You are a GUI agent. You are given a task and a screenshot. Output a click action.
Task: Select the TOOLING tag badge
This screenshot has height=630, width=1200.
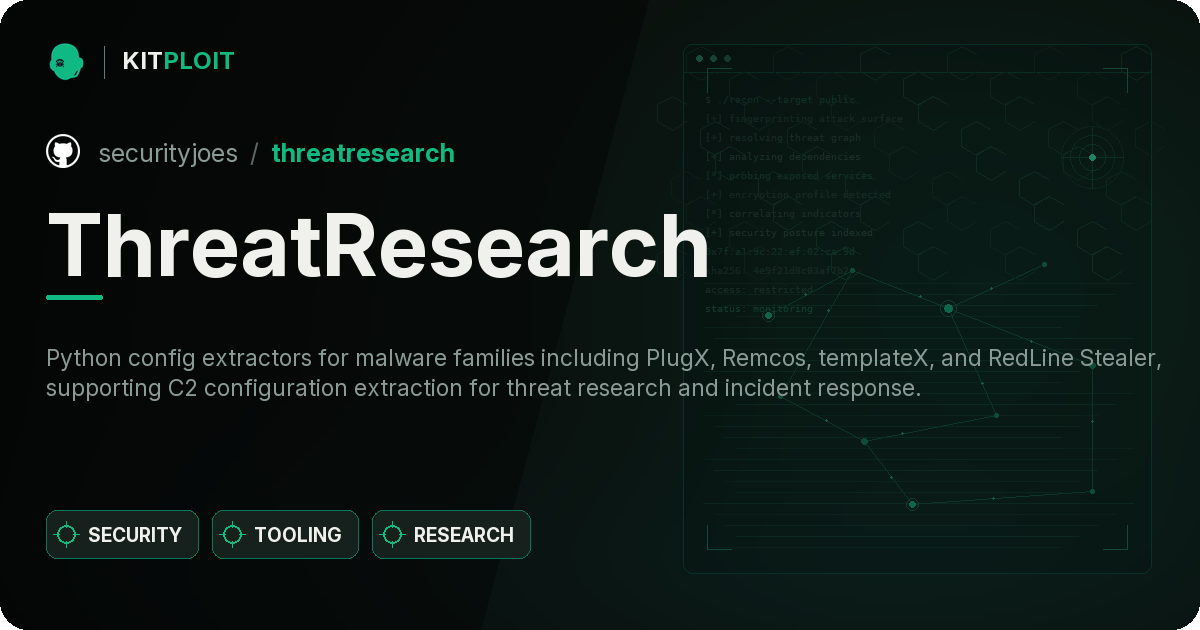285,535
